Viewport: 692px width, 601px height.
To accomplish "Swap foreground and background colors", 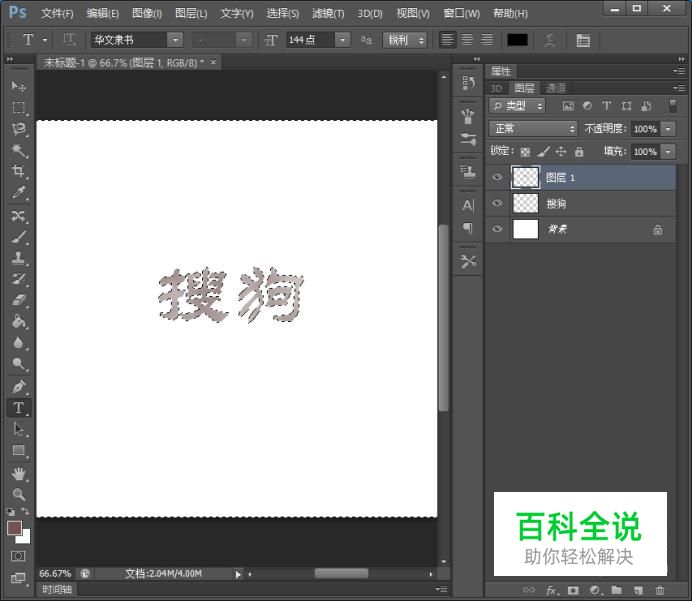I will pos(25,511).
